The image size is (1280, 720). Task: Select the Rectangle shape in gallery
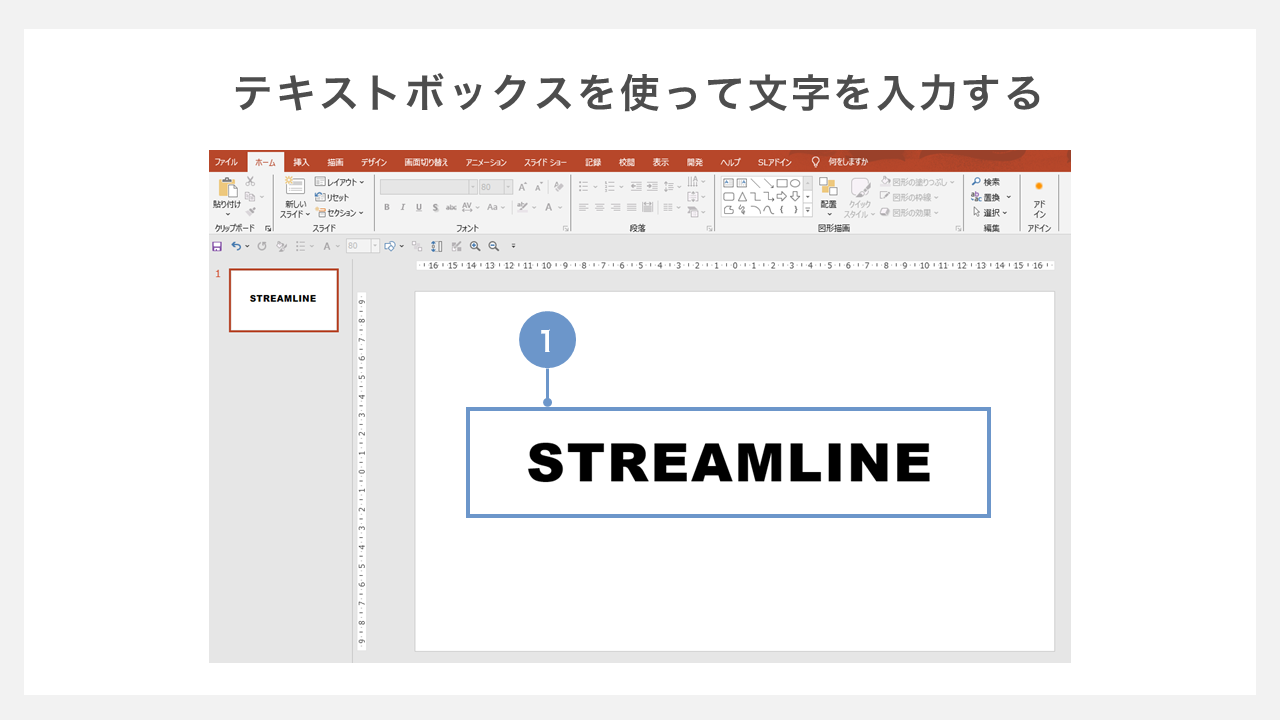(x=782, y=183)
